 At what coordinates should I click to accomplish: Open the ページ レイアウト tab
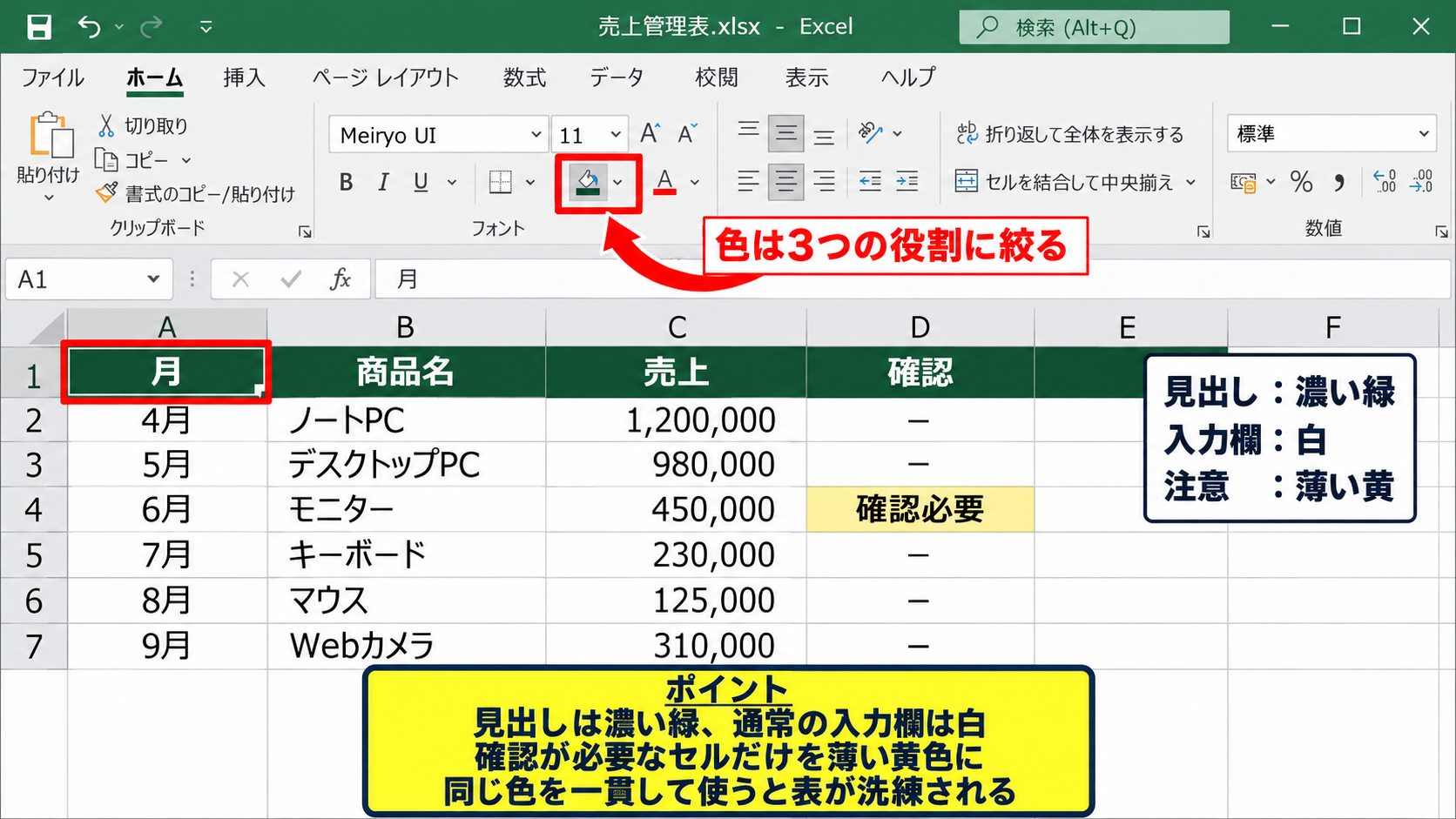click(386, 77)
